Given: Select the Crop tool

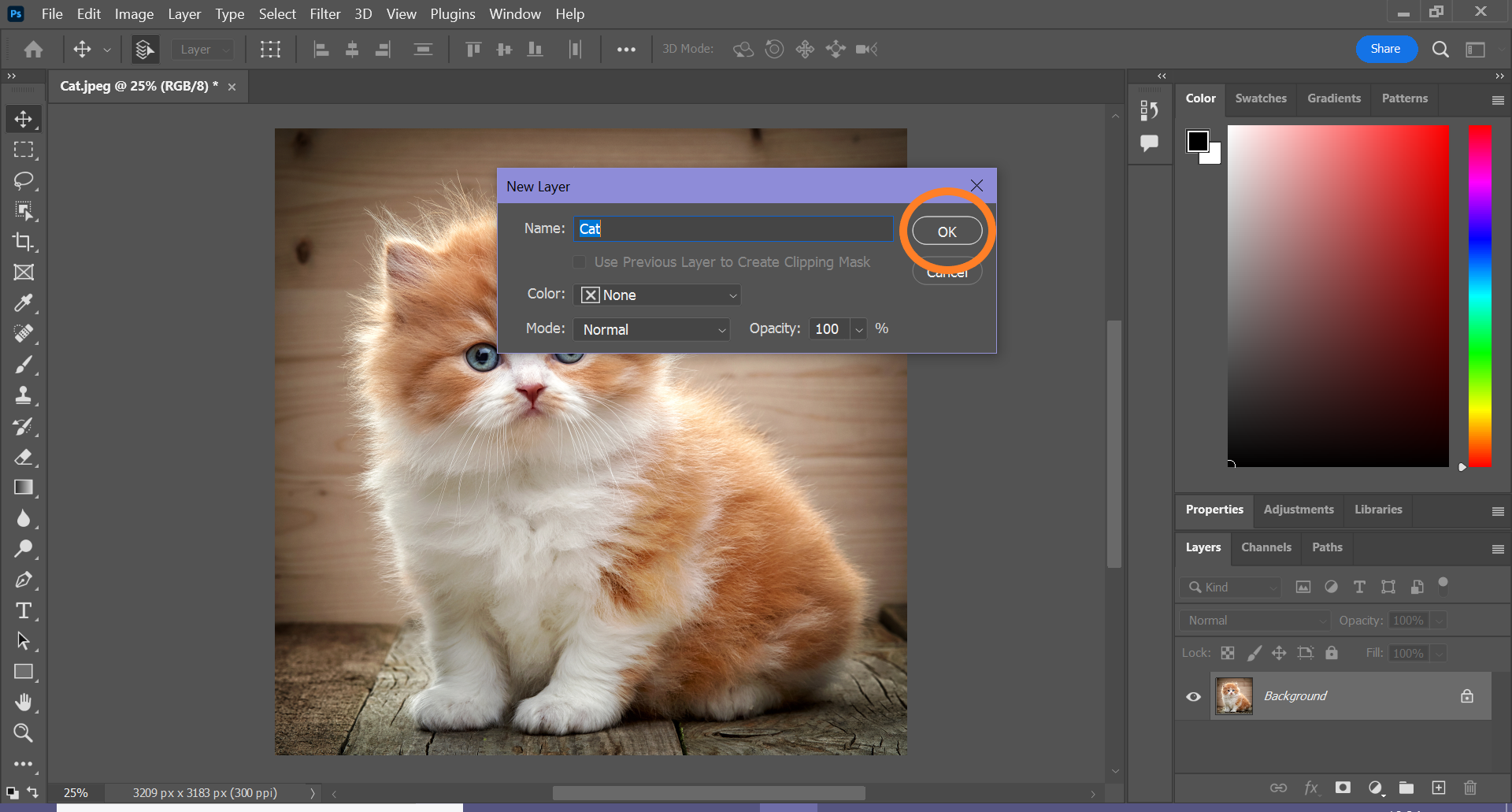Looking at the screenshot, I should point(23,242).
